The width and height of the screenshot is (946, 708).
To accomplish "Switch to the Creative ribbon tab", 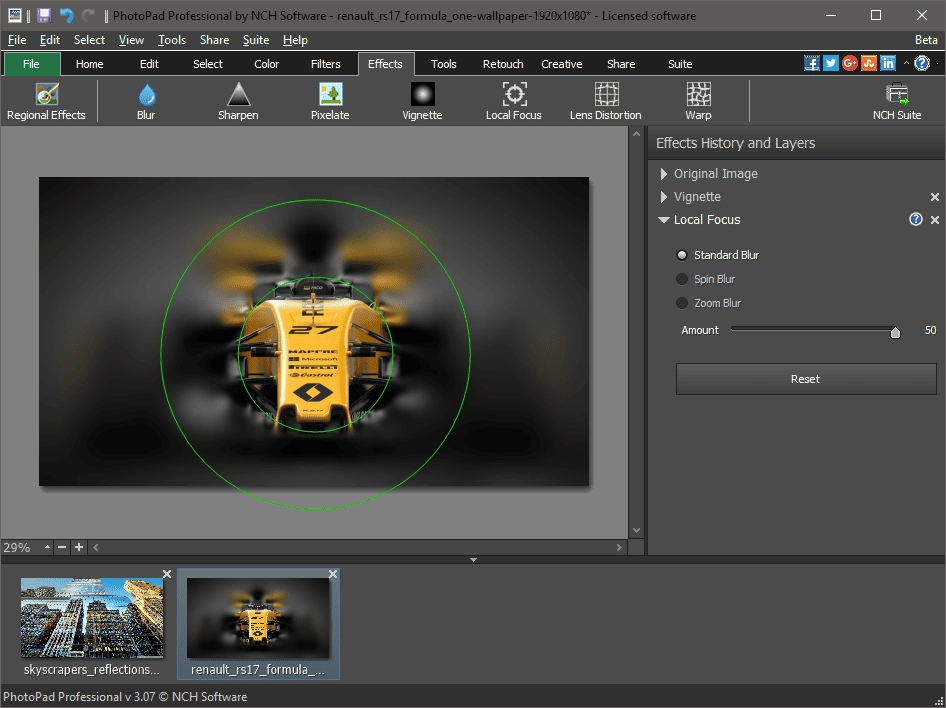I will (562, 64).
